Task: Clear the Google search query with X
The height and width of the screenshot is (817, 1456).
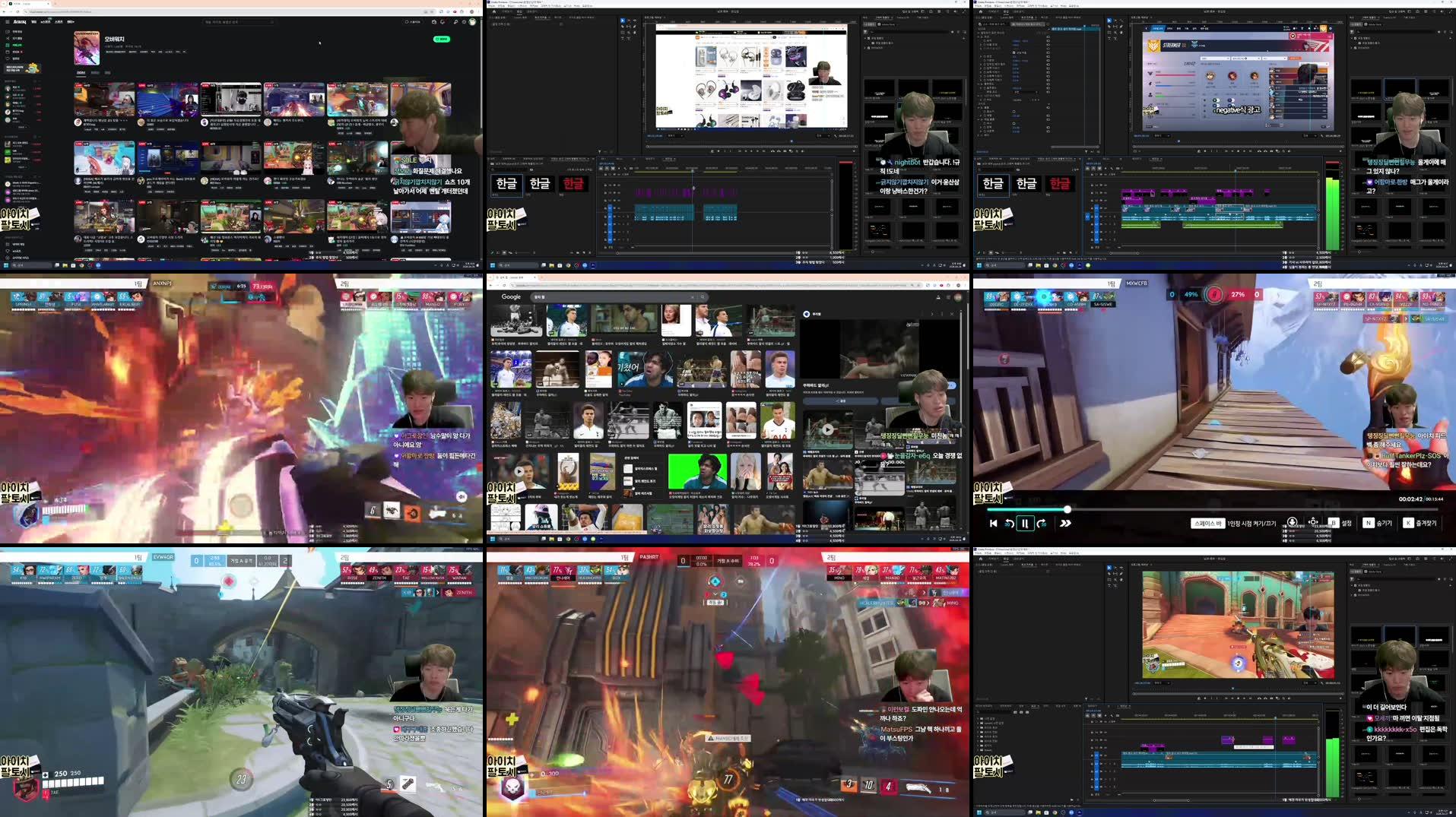Action: click(x=692, y=297)
